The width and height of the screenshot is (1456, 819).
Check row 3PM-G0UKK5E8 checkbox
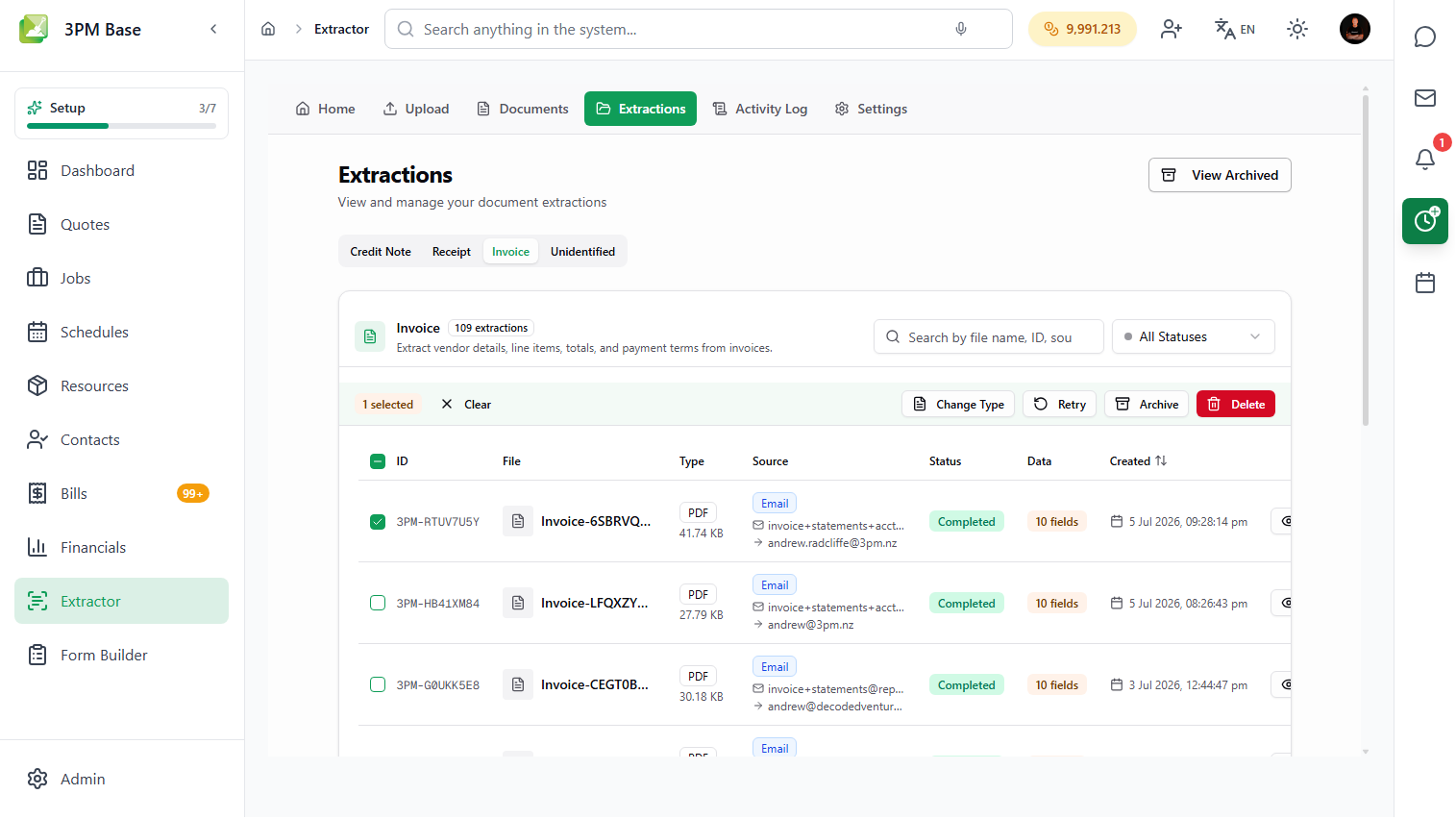(378, 685)
